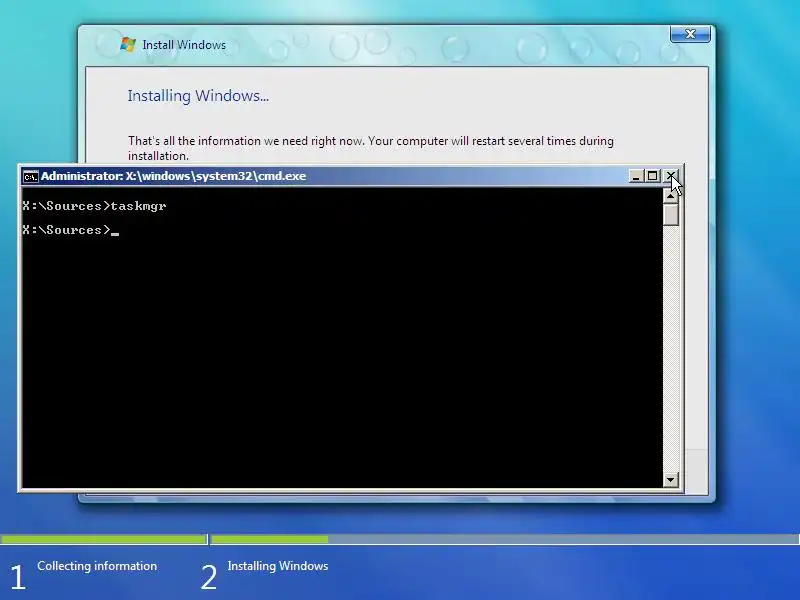The height and width of the screenshot is (600, 800).
Task: Click the command prompt scrollbar down arrow
Action: (670, 480)
